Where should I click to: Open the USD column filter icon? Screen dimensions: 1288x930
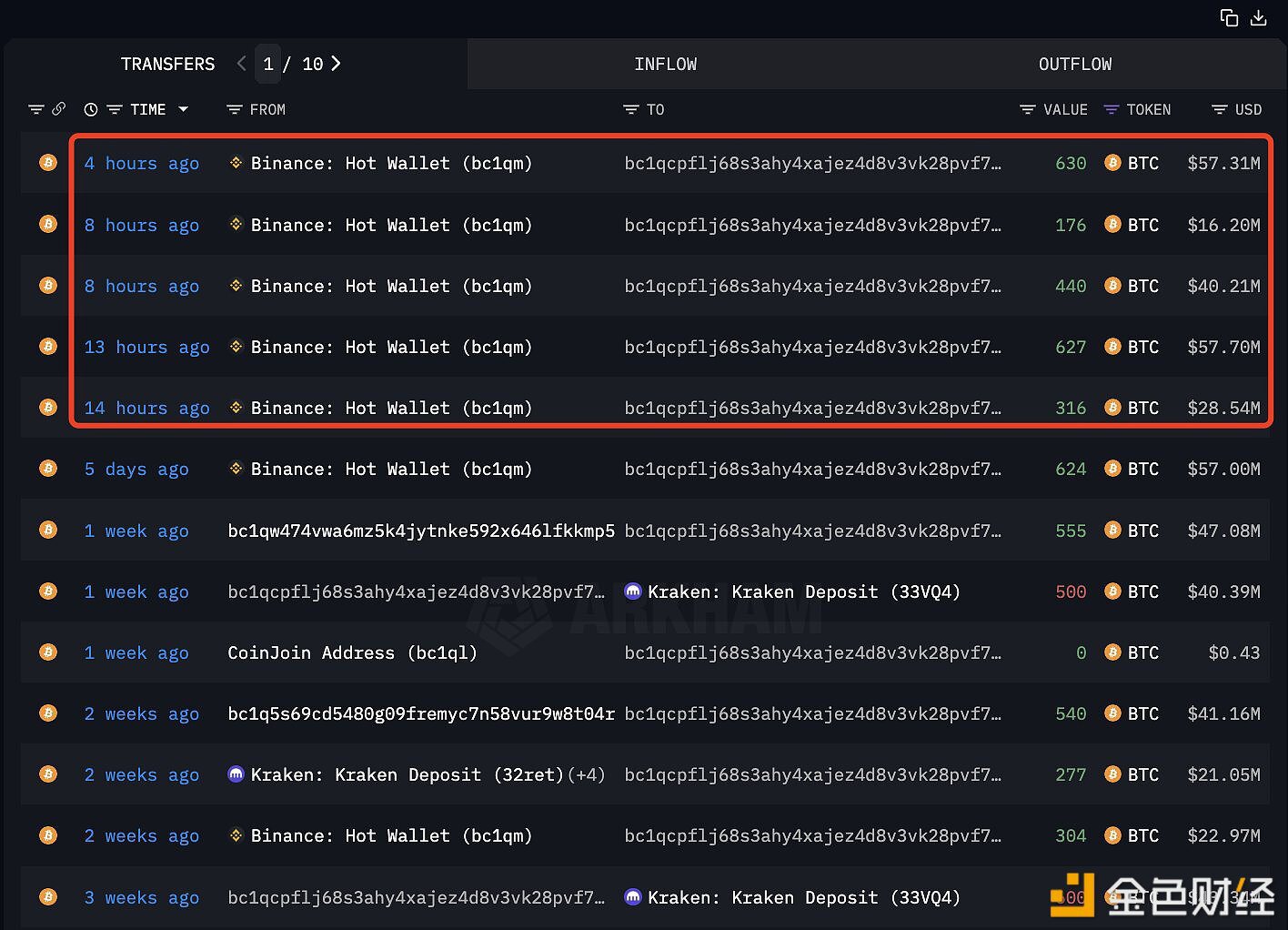point(1220,110)
